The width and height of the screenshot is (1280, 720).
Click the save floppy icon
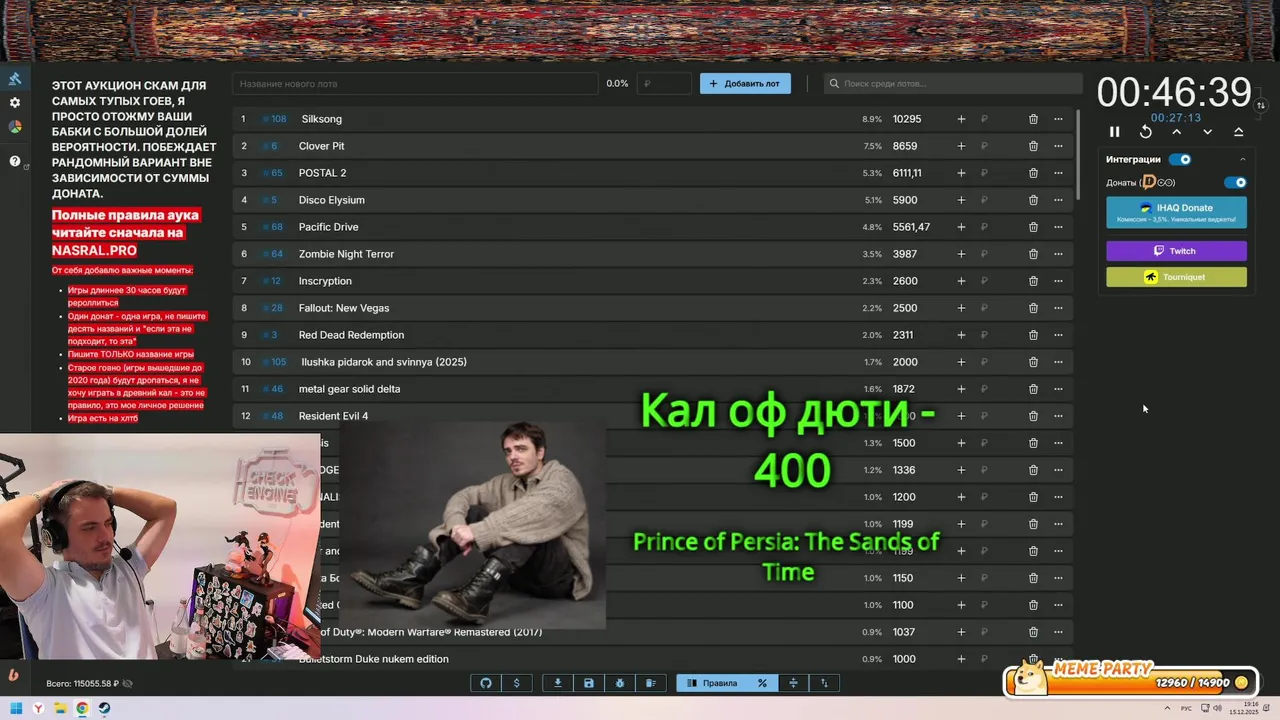[x=589, y=683]
